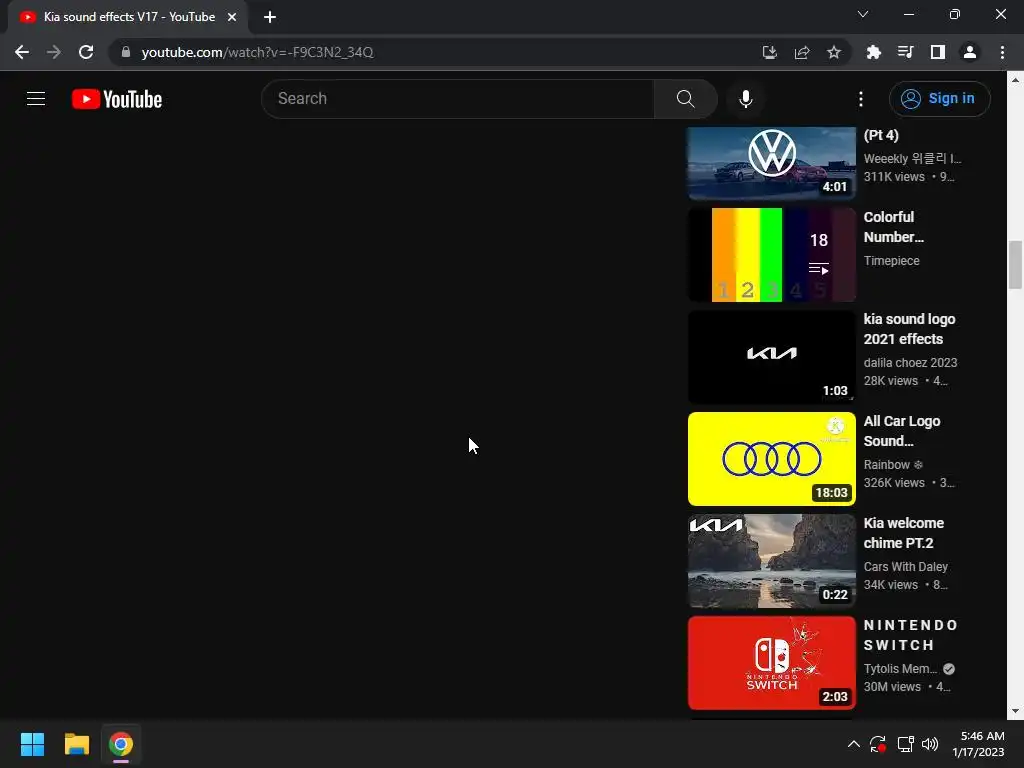
Task: Click title 'kia sound logo 2021 effects'
Action: (909, 329)
